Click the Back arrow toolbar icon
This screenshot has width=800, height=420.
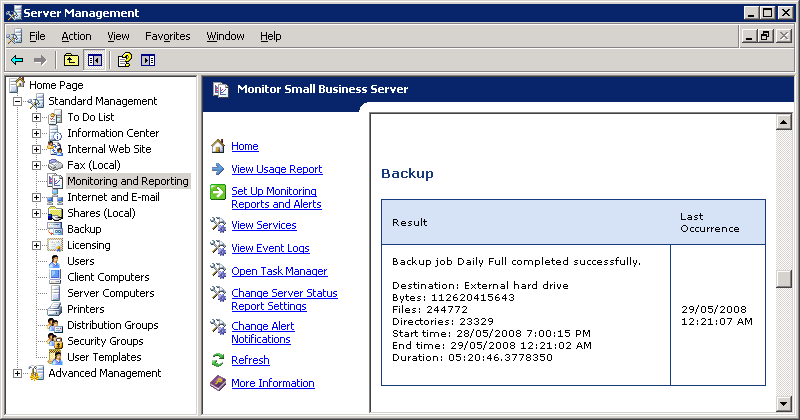(17, 60)
